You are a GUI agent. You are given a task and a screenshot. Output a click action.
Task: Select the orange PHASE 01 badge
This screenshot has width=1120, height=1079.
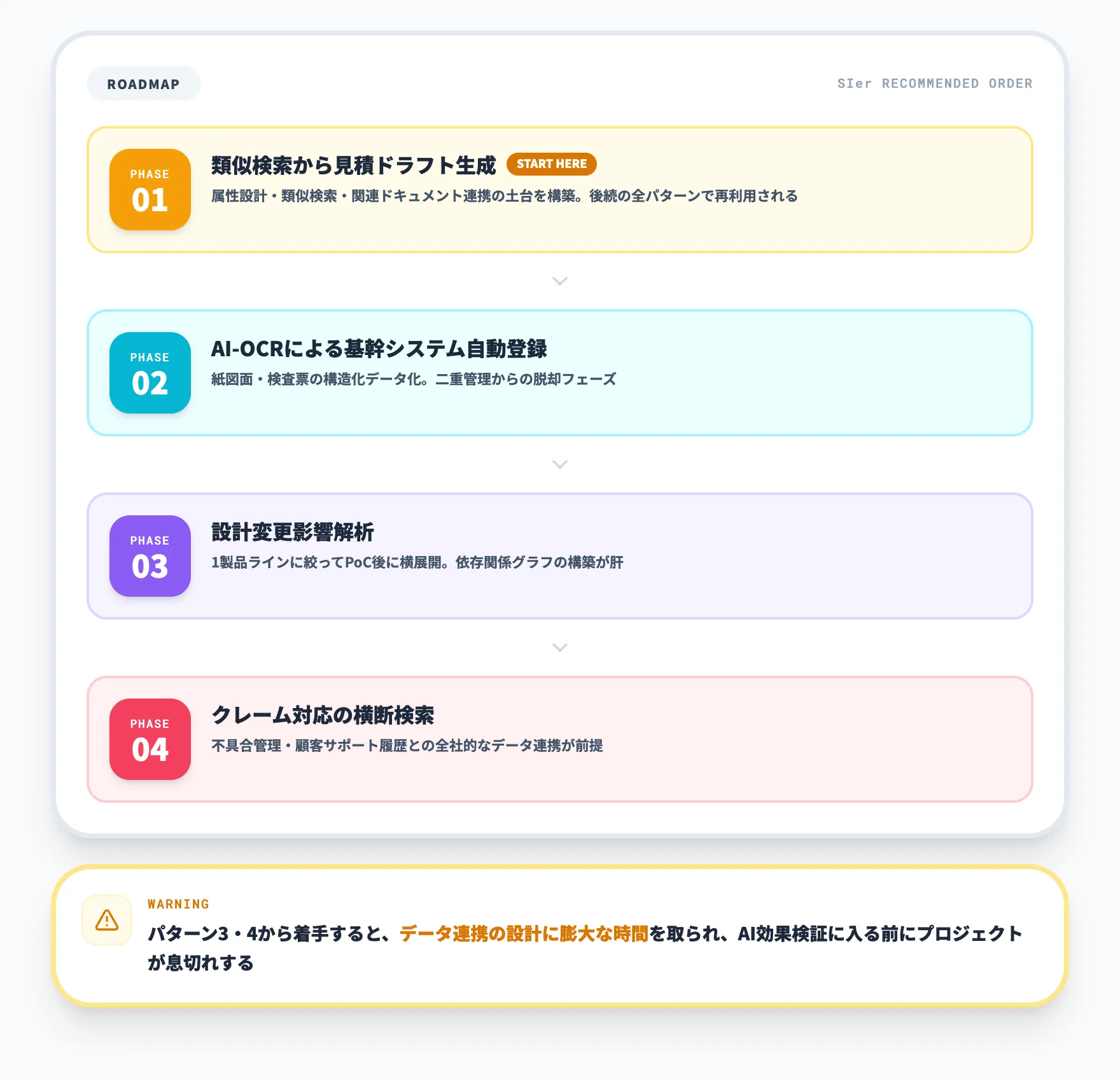150,189
